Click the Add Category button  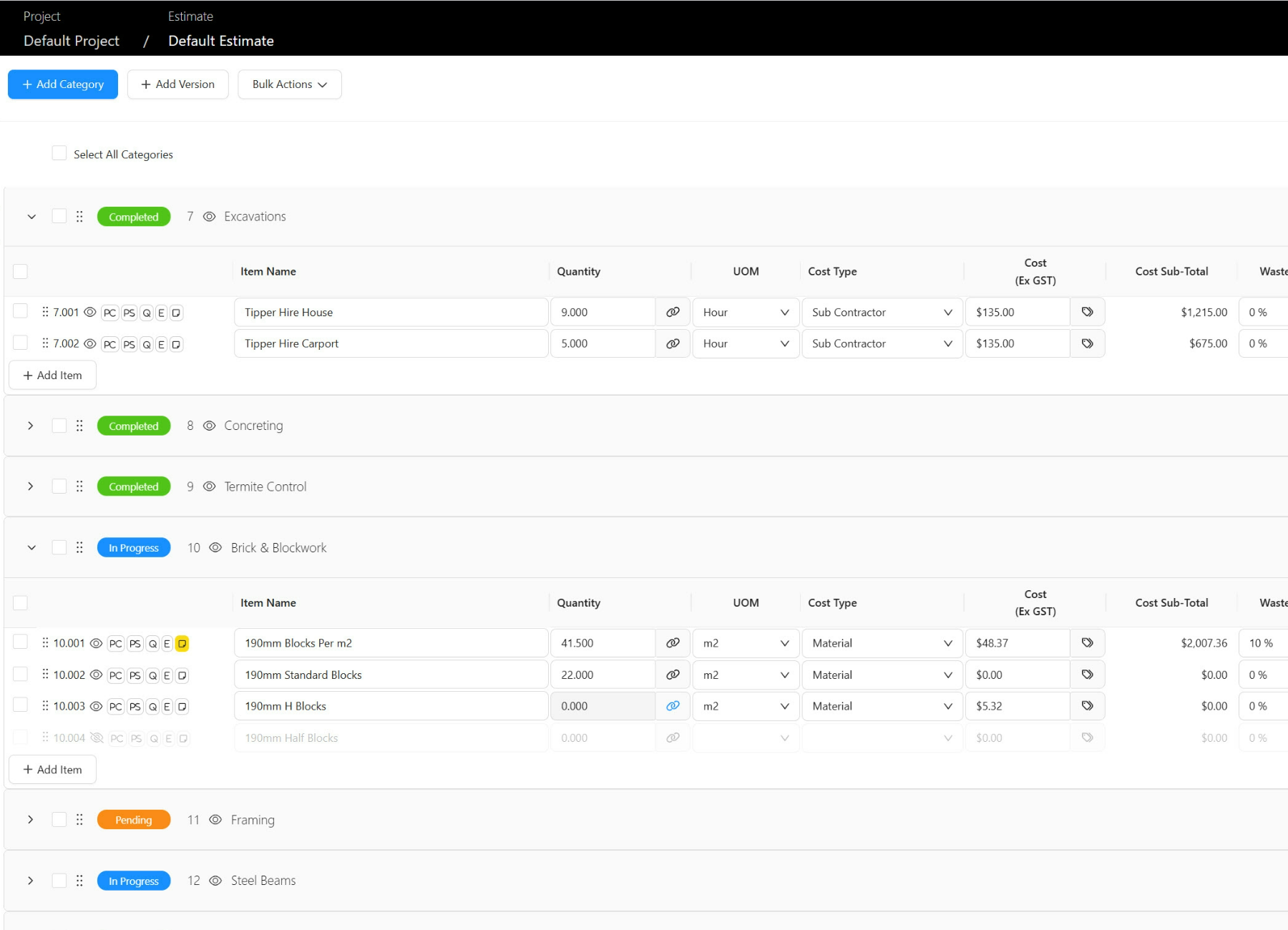[x=63, y=84]
